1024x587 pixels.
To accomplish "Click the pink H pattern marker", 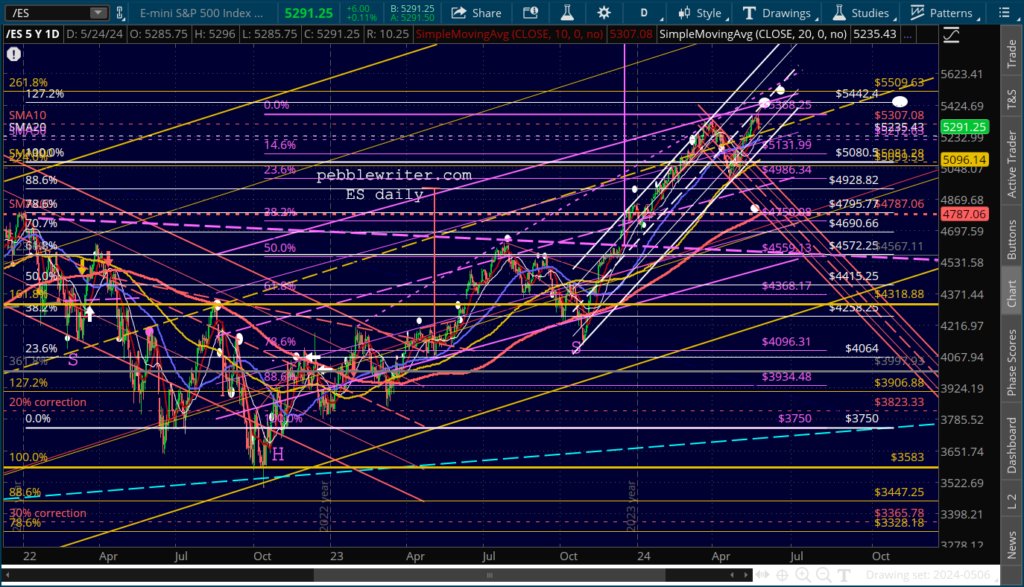I will click(x=278, y=454).
